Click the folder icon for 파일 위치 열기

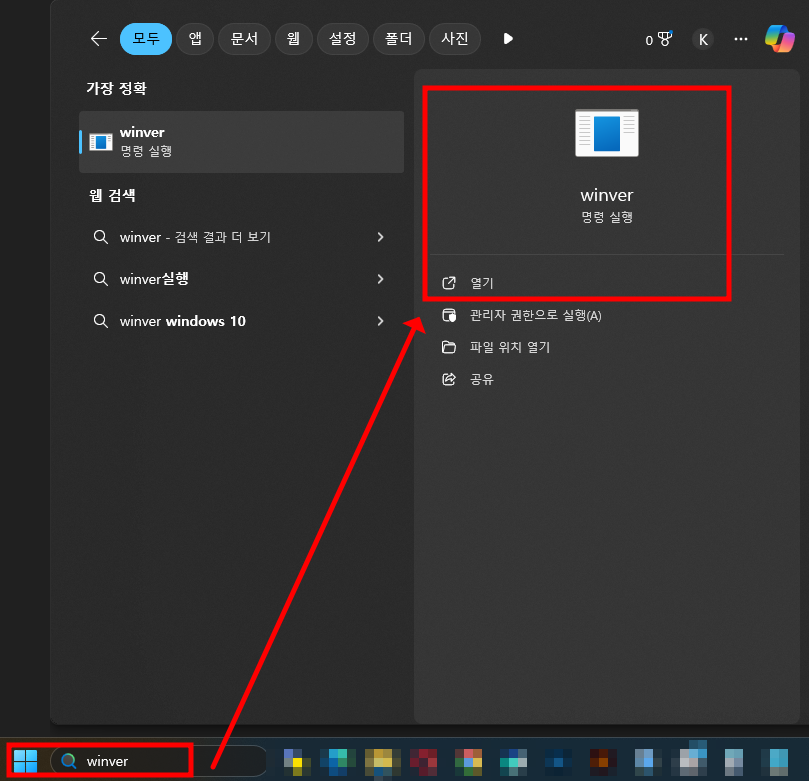(x=449, y=347)
